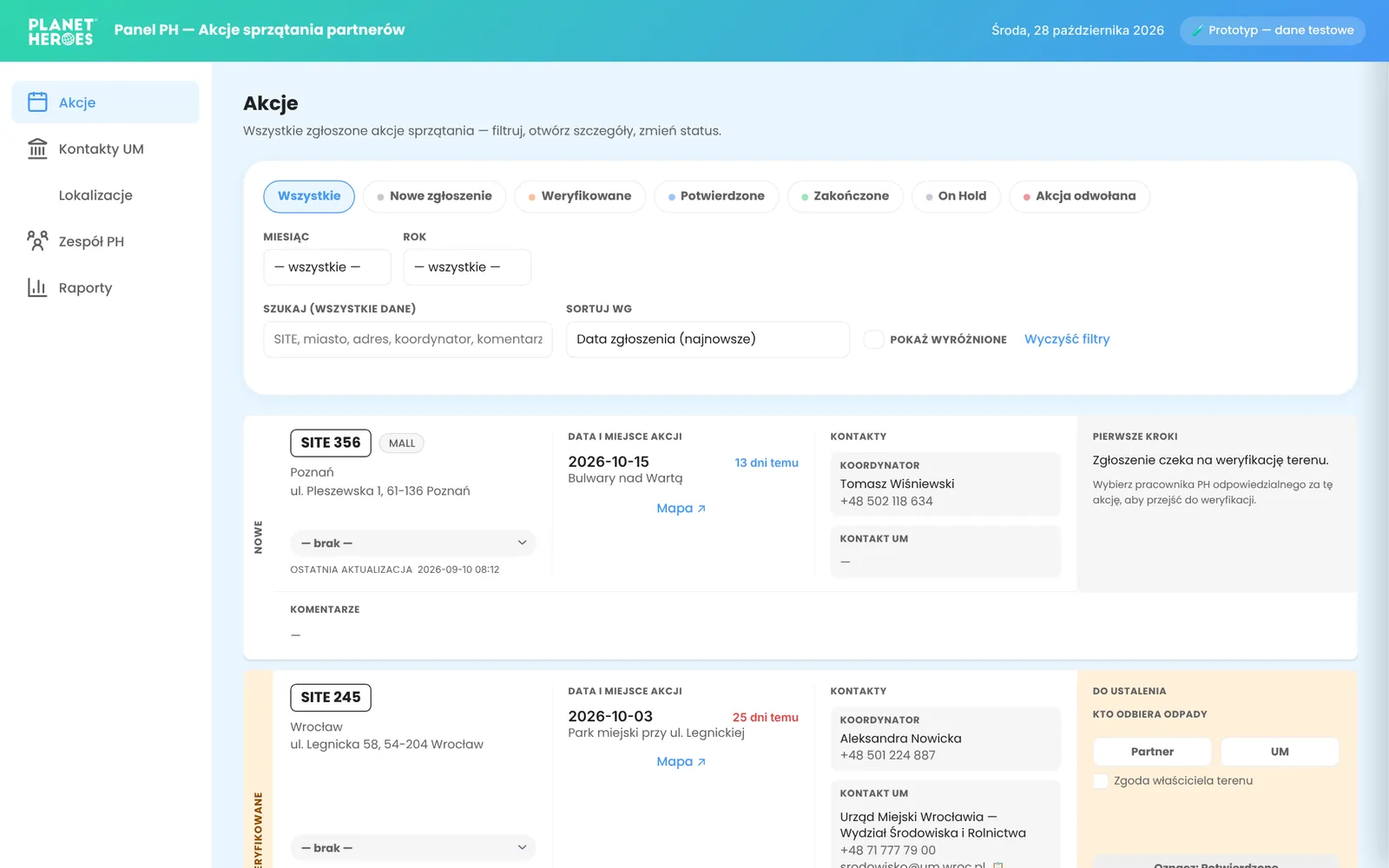Click the address ul. Legnicka 58, 54-204 Wrocław
1389x868 pixels.
pyautogui.click(x=386, y=745)
